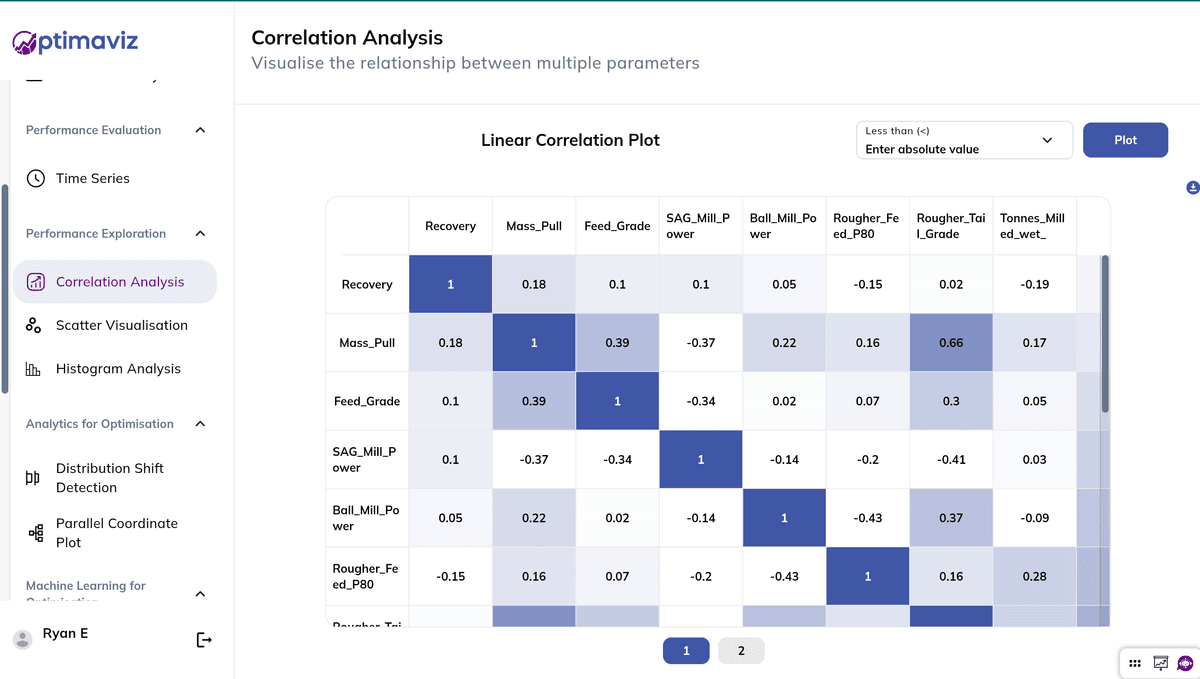This screenshot has width=1200, height=679.
Task: Click the Mass_Pull and Rougher_Tail_Grade 0.66 cell
Action: click(x=951, y=343)
